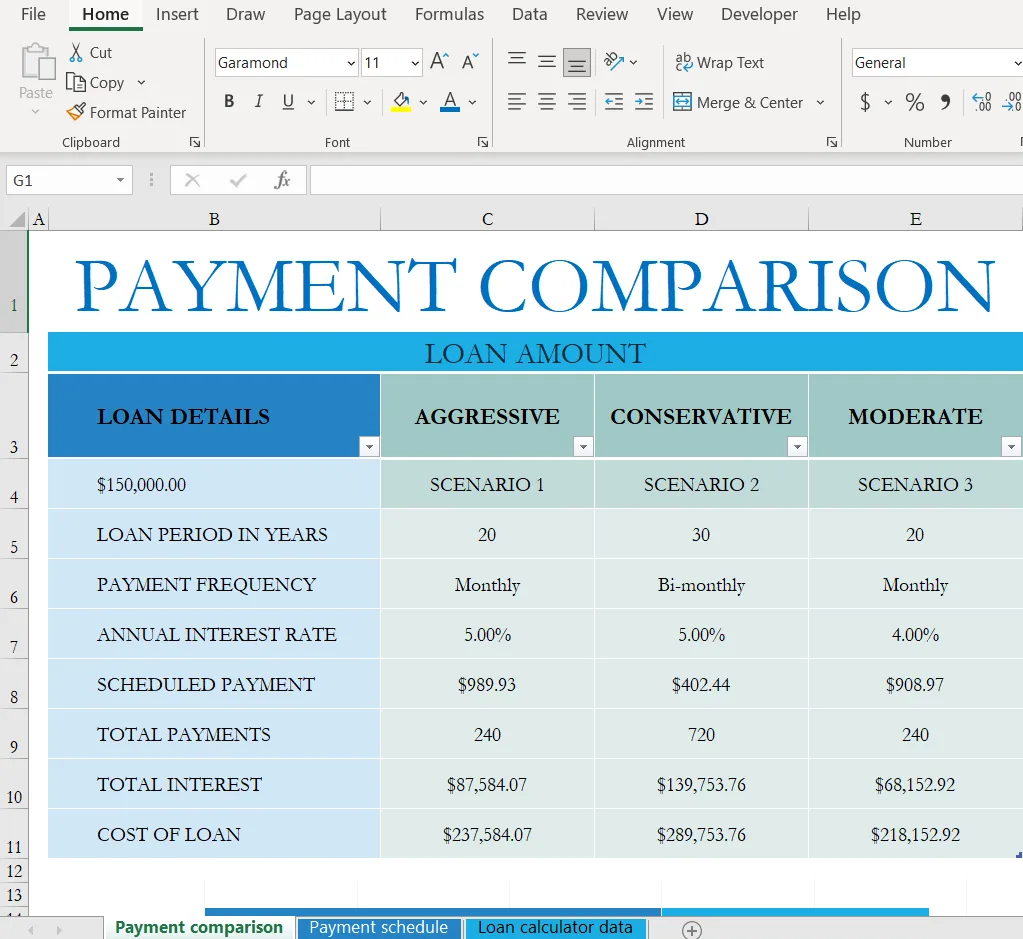
Task: Toggle Underline formatting
Action: [288, 101]
